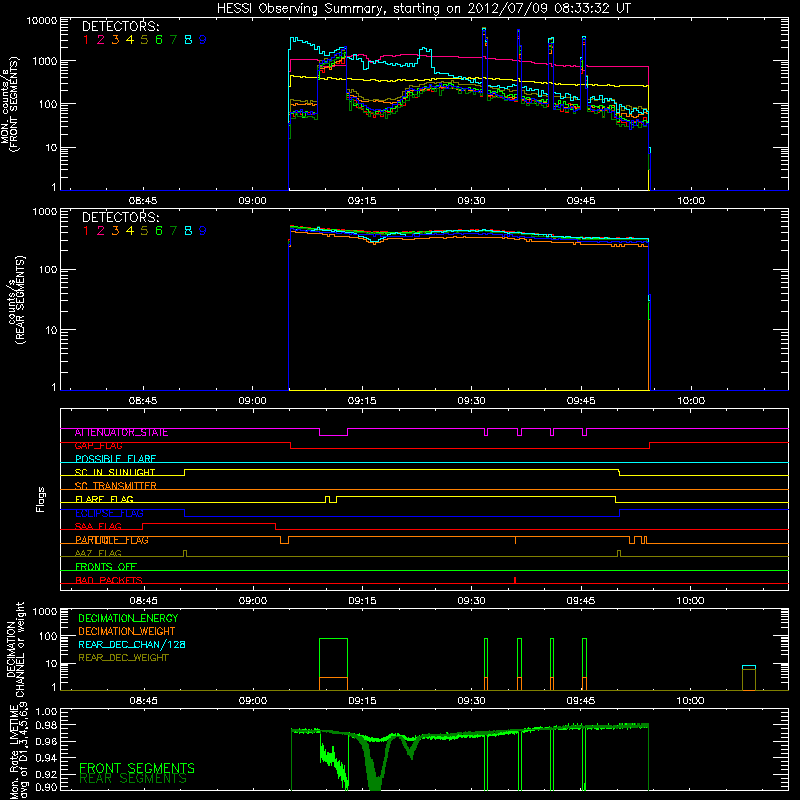Click the REAR_DEC_WEIGHT legend entry
The image size is (800, 800).
click(123, 658)
